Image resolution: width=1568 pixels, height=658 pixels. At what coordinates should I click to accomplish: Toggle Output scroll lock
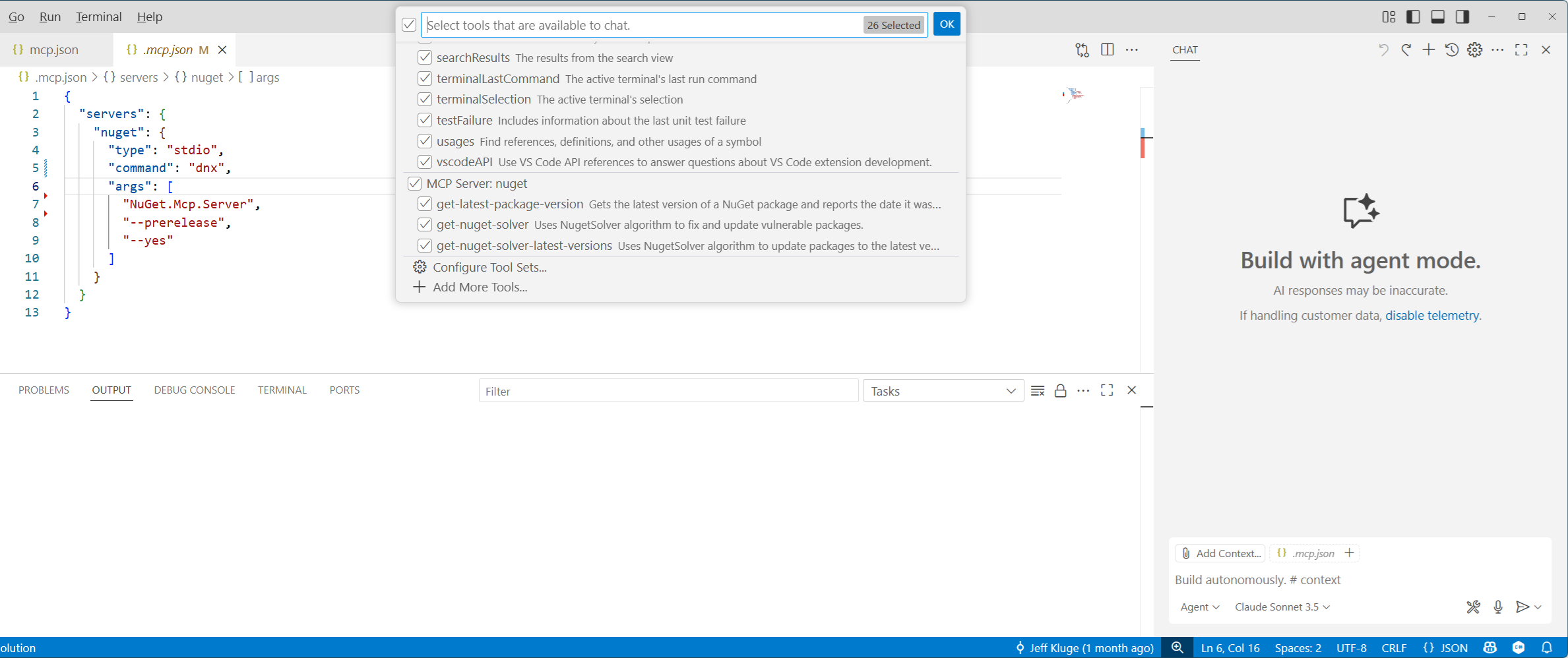1060,390
